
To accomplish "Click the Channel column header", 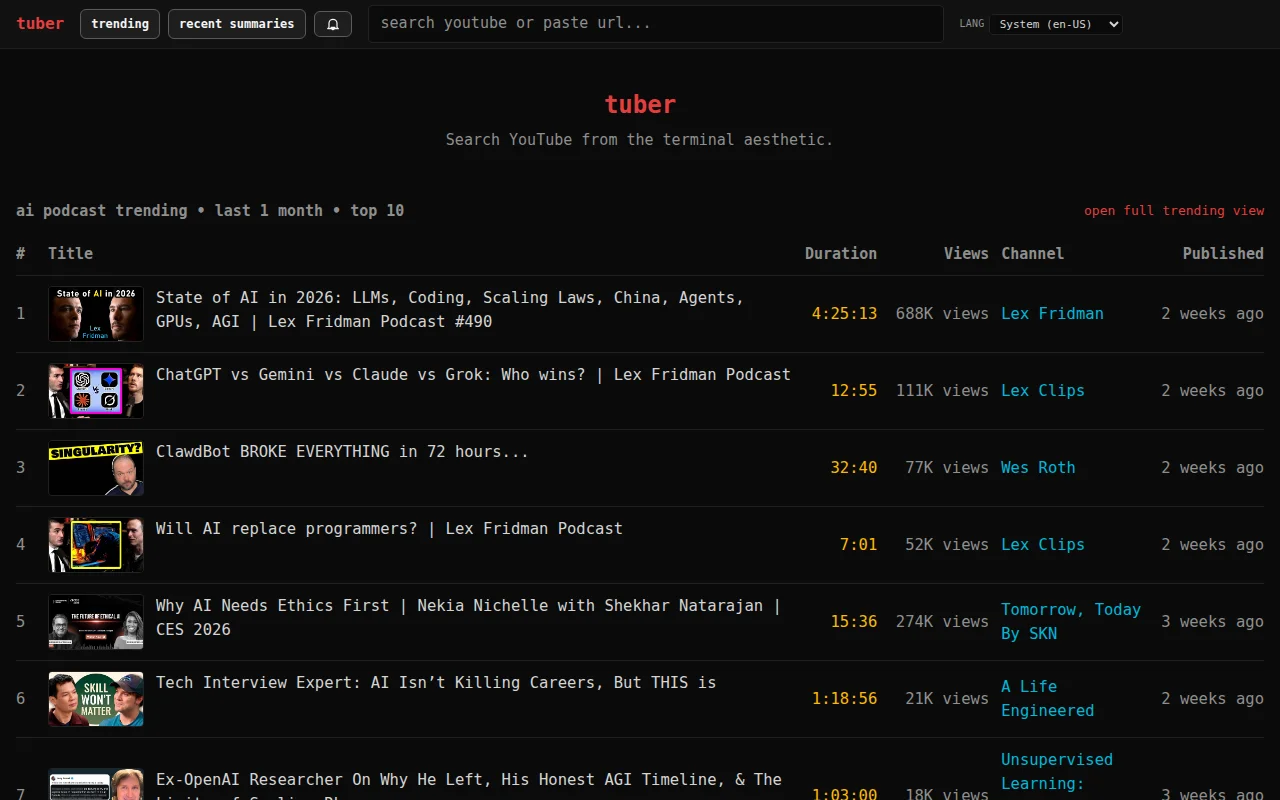I will pos(1032,253).
